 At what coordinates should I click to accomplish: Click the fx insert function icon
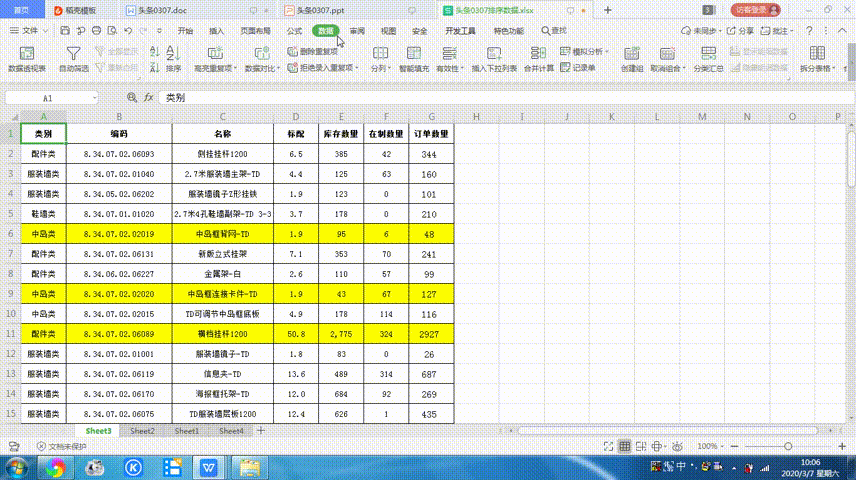click(148, 97)
